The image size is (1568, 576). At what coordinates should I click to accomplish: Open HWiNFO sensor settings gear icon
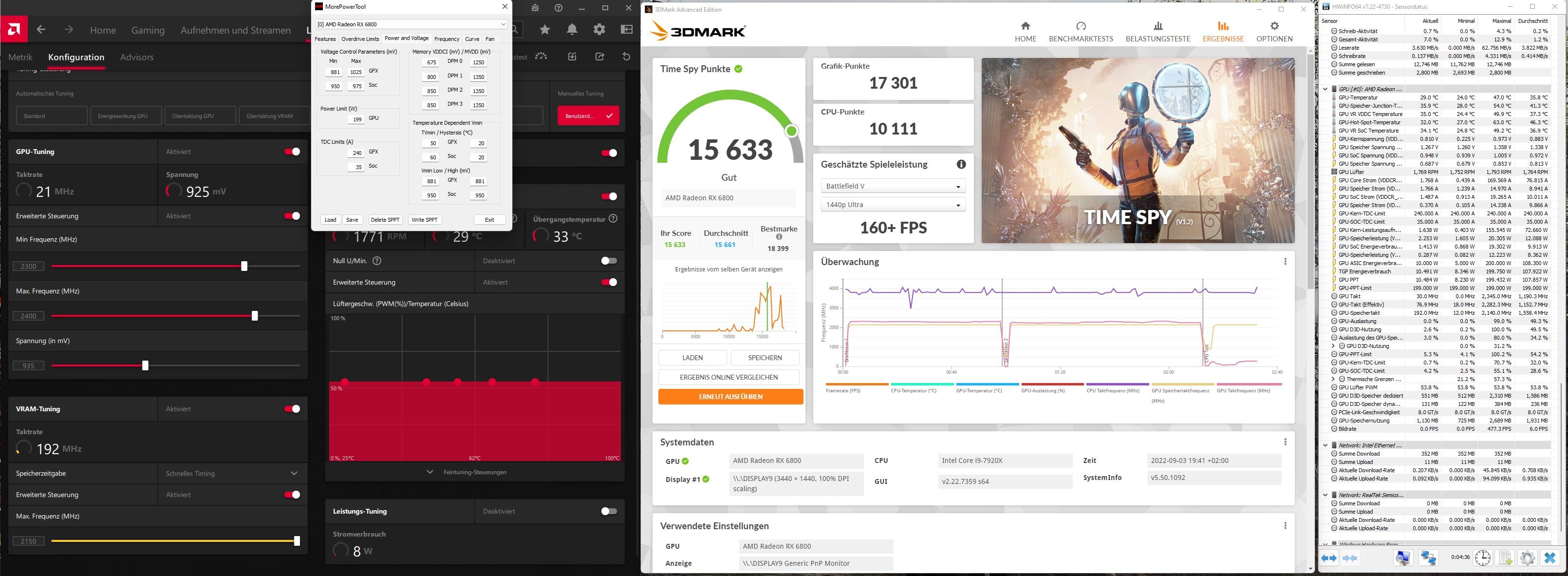tap(1527, 557)
